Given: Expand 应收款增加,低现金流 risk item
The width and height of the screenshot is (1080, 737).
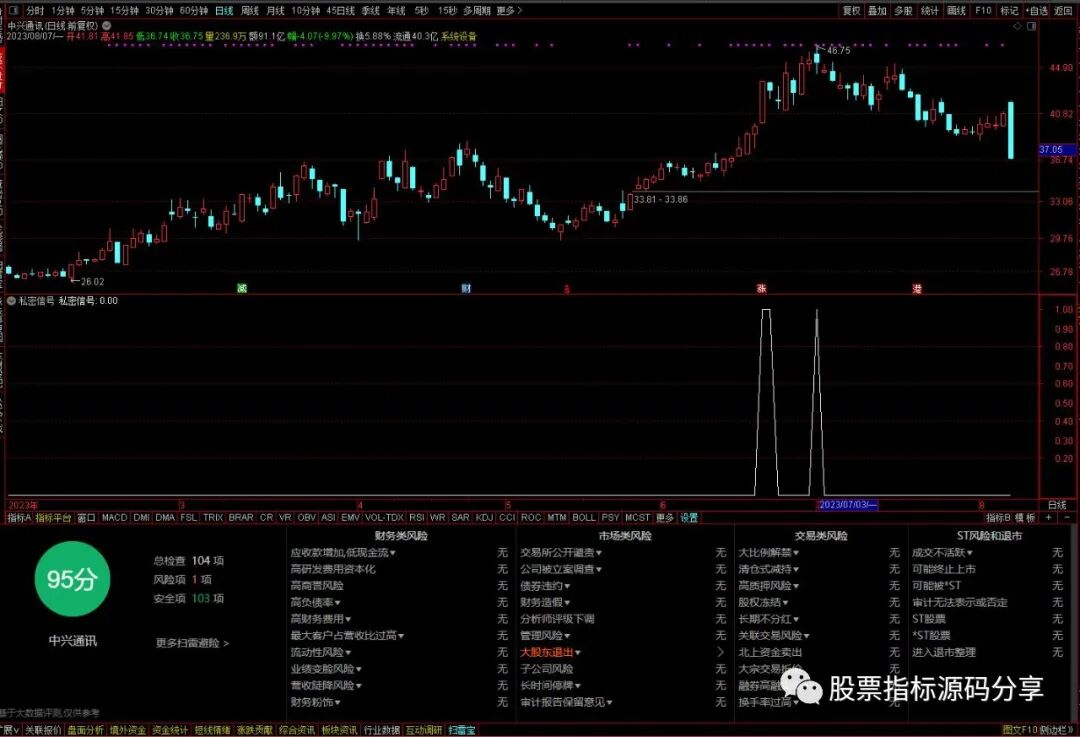Looking at the screenshot, I should (343, 552).
